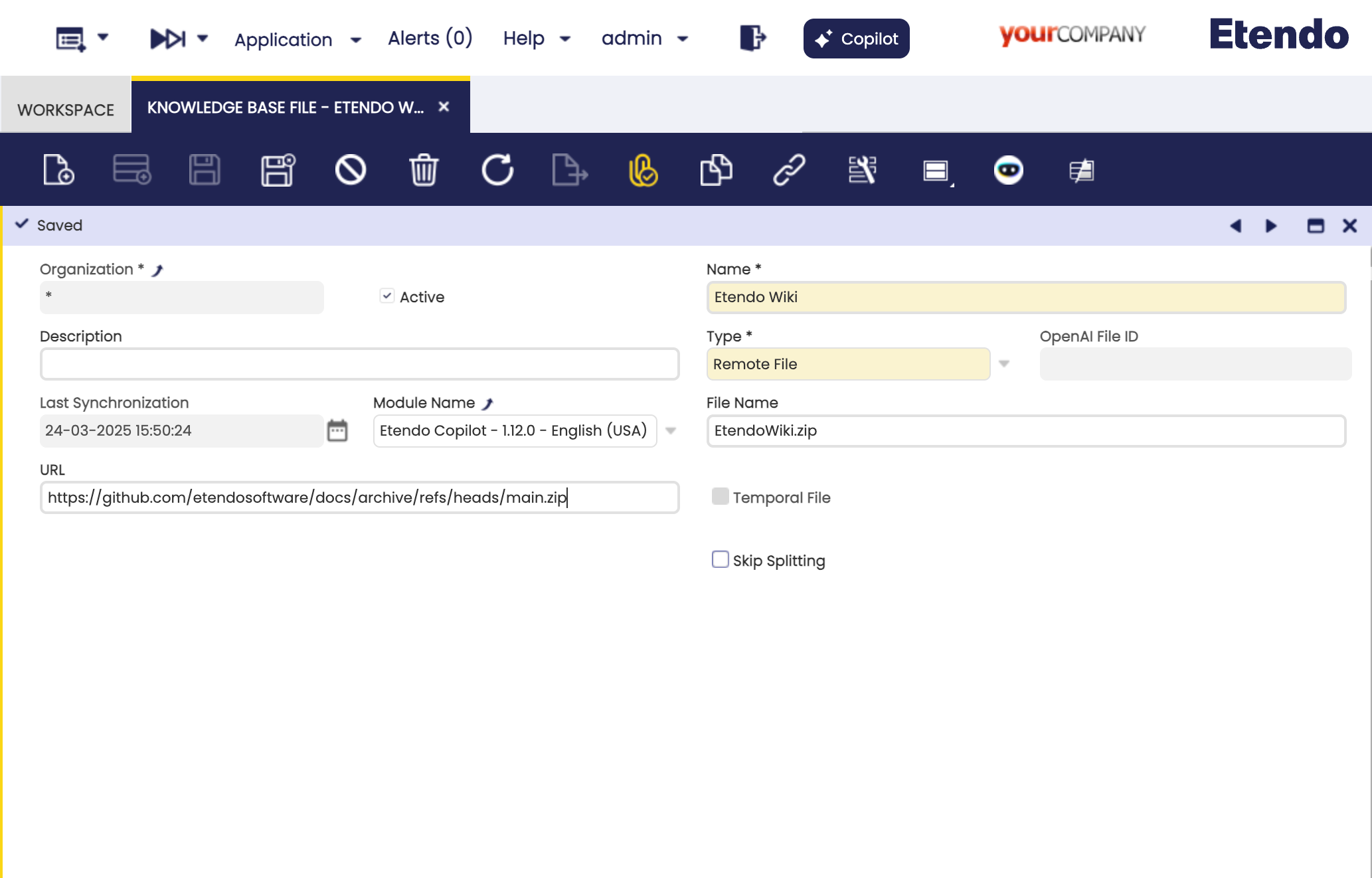Click the yourCOMPANY logo
The image size is (1372, 878).
coord(1072,34)
